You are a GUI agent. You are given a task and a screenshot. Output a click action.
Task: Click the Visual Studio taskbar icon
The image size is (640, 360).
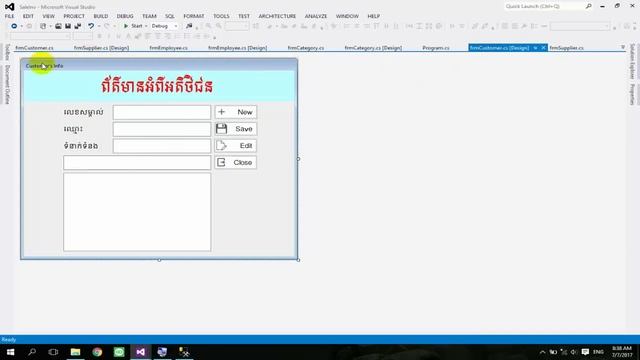tap(140, 352)
